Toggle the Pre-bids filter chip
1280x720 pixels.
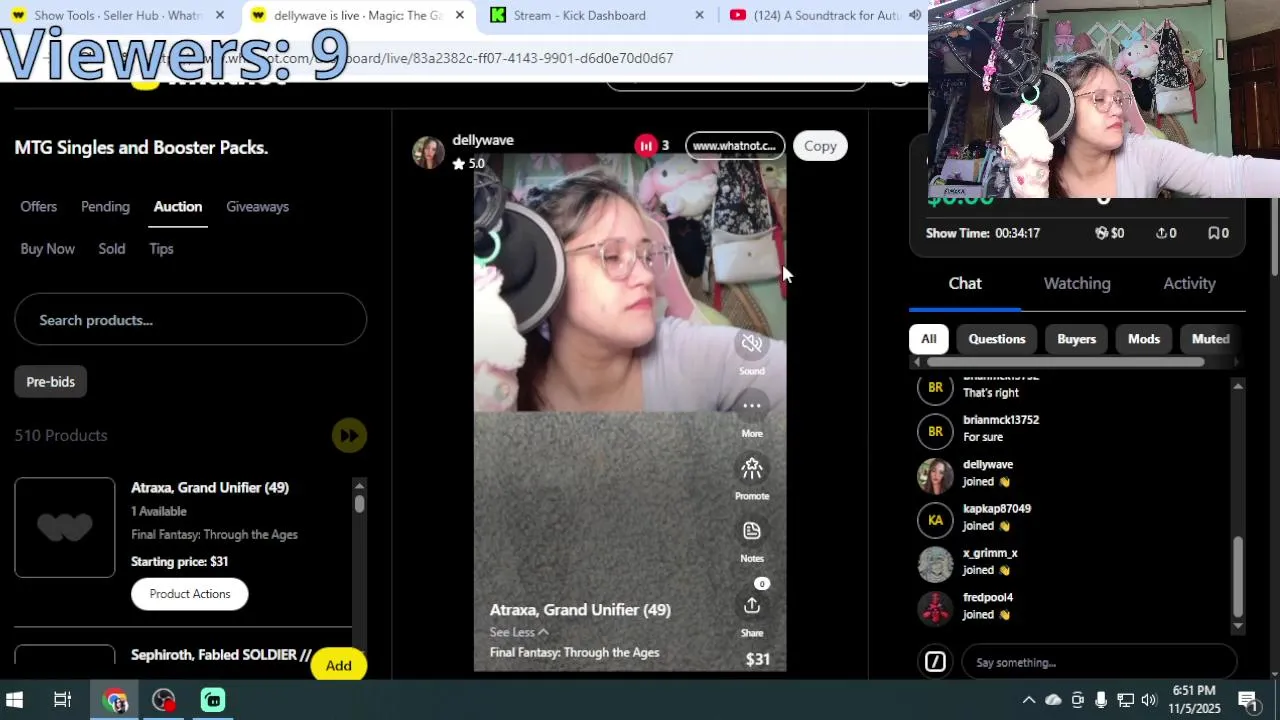click(51, 382)
